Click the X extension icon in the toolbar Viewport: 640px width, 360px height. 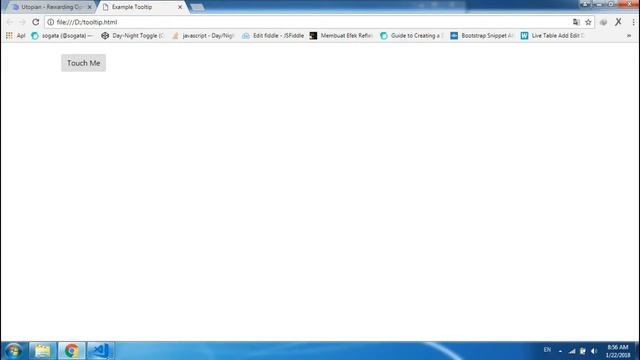(618, 22)
